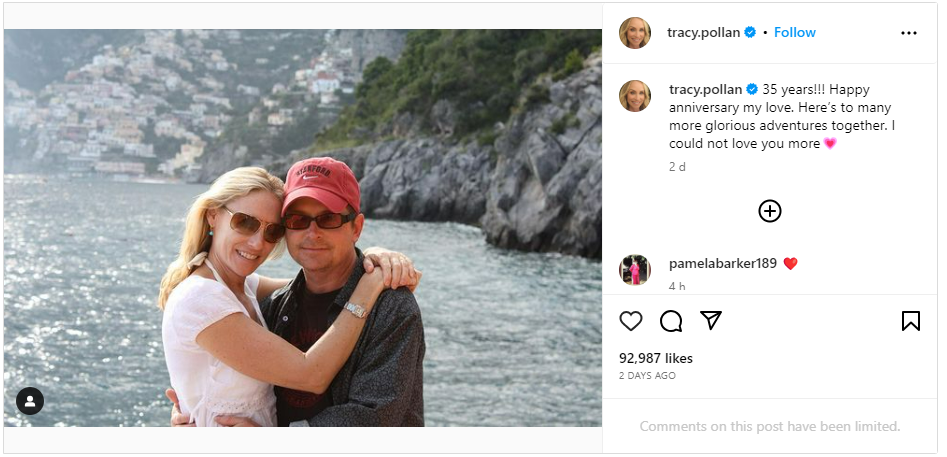Click the 2 DAYS AGO timestamp
This screenshot has width=947, height=457.
coord(647,376)
